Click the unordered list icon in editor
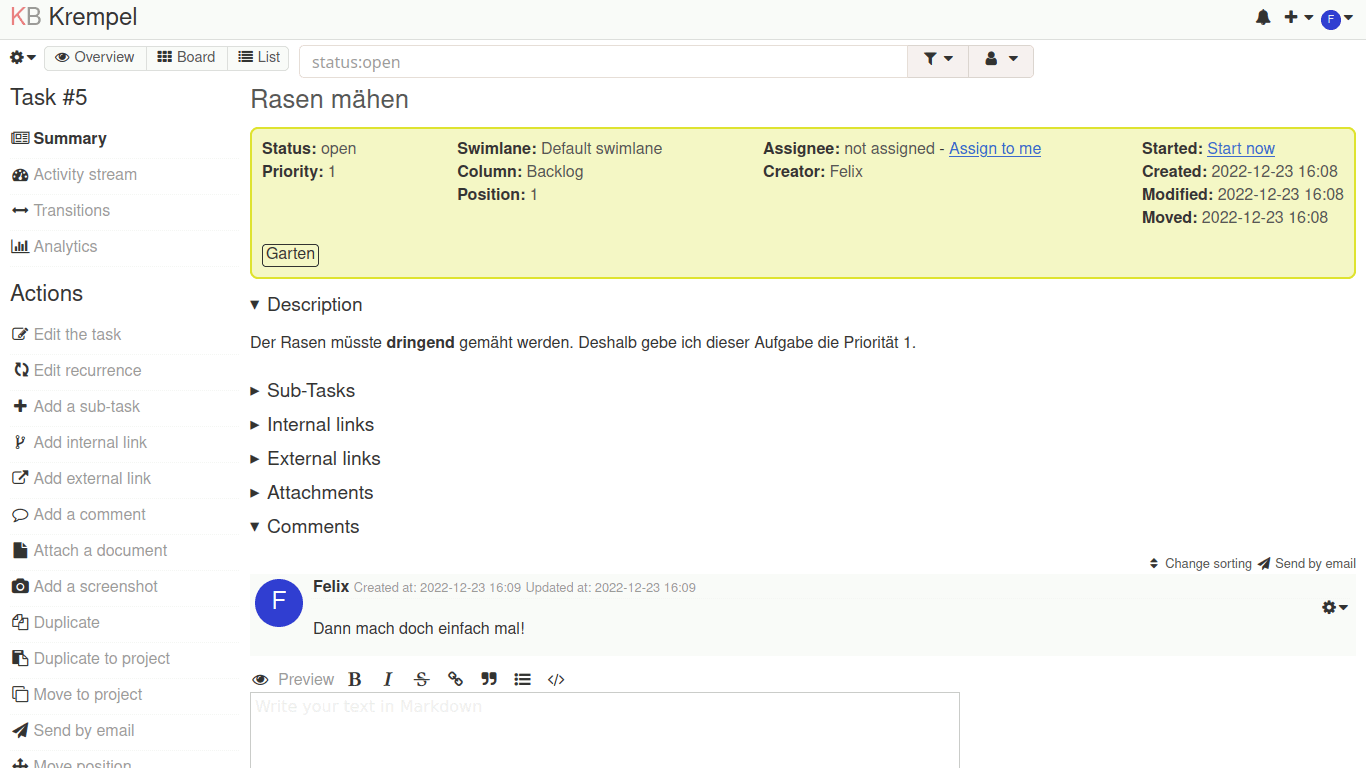This screenshot has width=1366, height=768. 522,680
